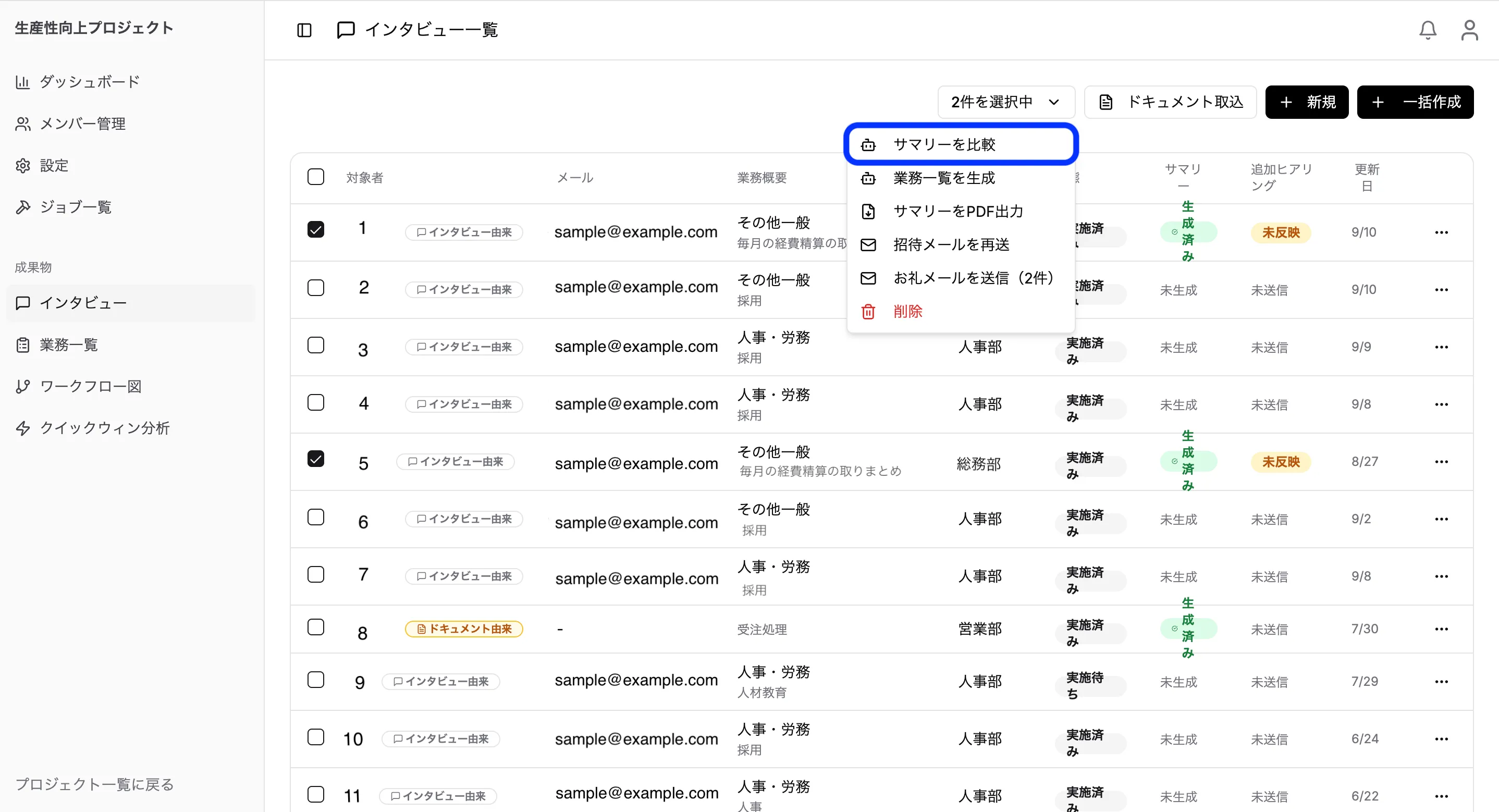Image resolution: width=1499 pixels, height=812 pixels.
Task: Click the 実施待ち status in row 9
Action: [1090, 686]
